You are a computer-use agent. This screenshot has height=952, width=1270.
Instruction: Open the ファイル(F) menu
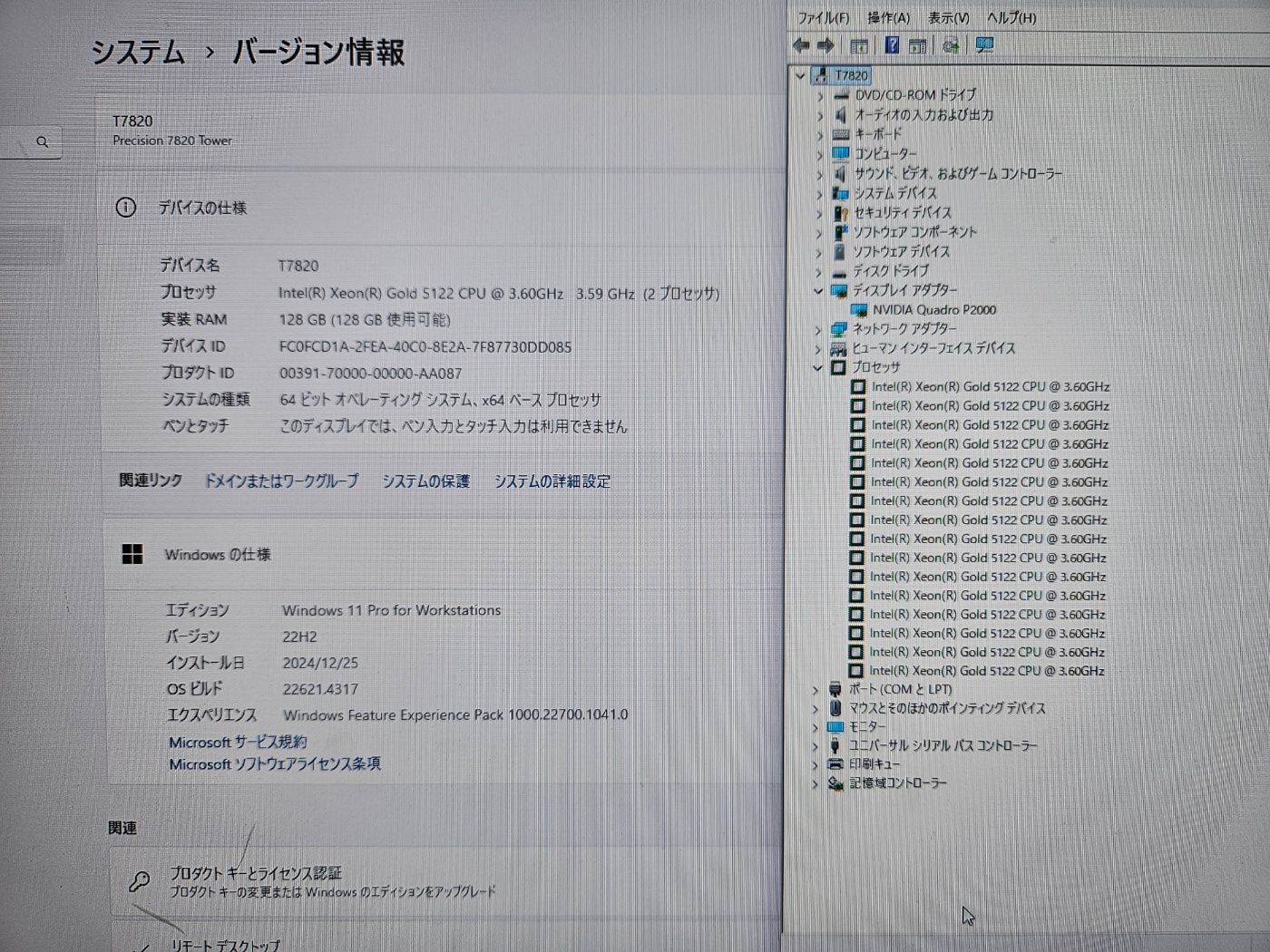coord(823,18)
